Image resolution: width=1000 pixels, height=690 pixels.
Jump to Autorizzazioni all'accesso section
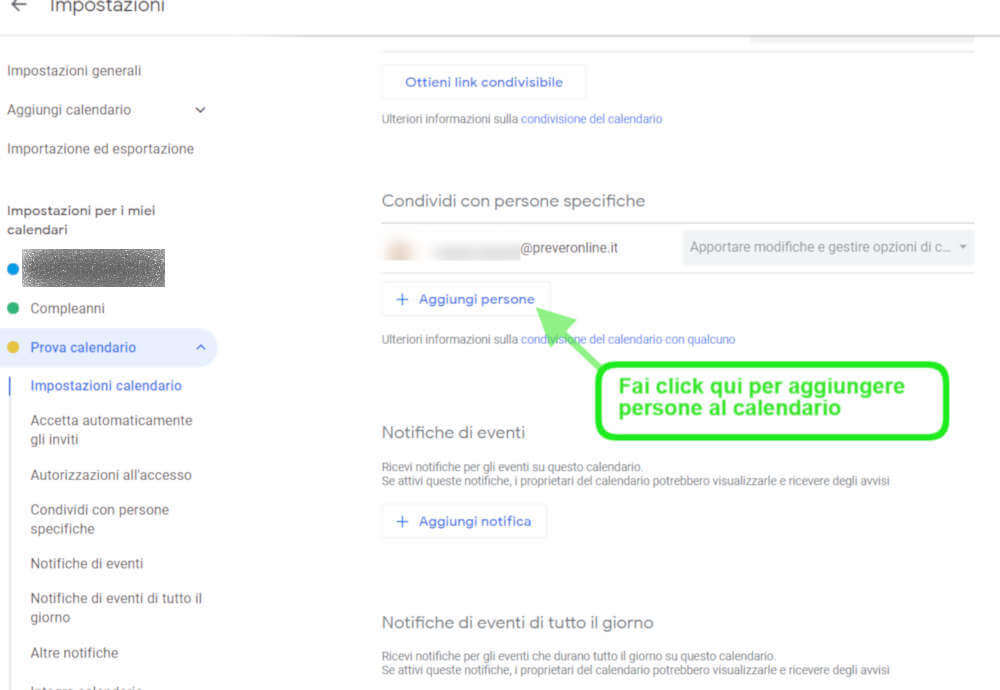[x=111, y=475]
